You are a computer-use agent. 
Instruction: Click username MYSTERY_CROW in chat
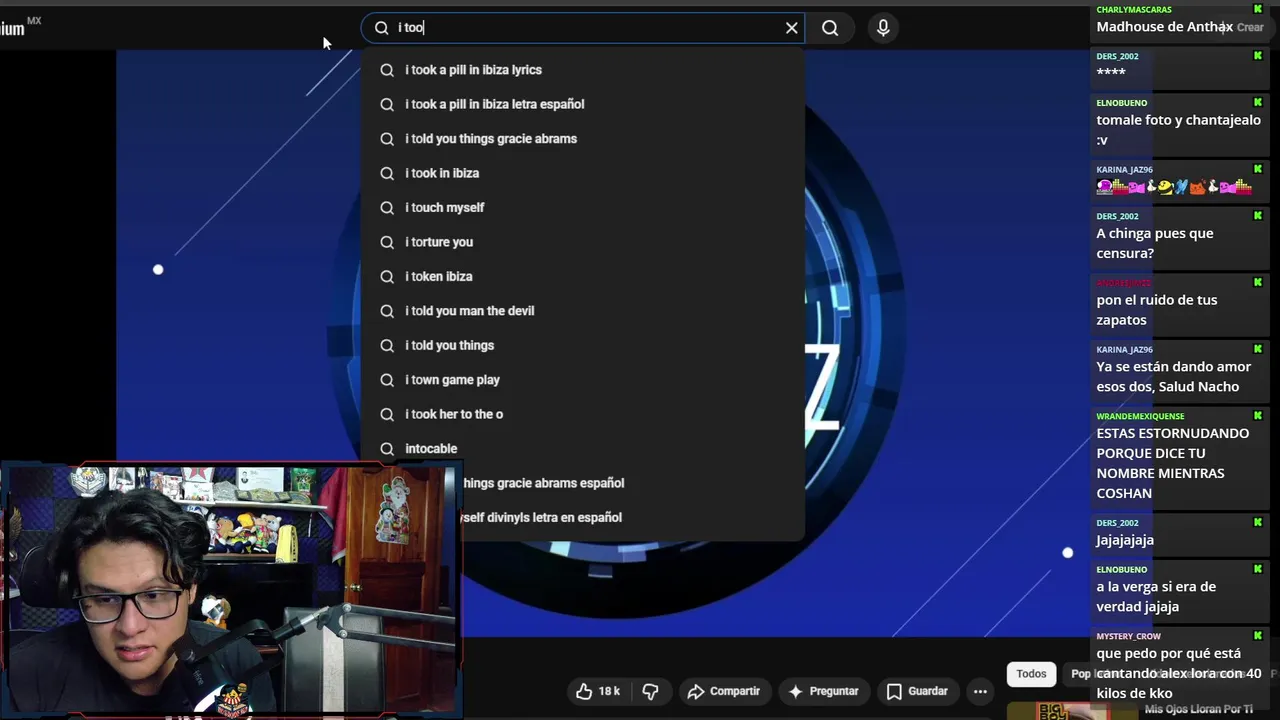coord(1128,636)
